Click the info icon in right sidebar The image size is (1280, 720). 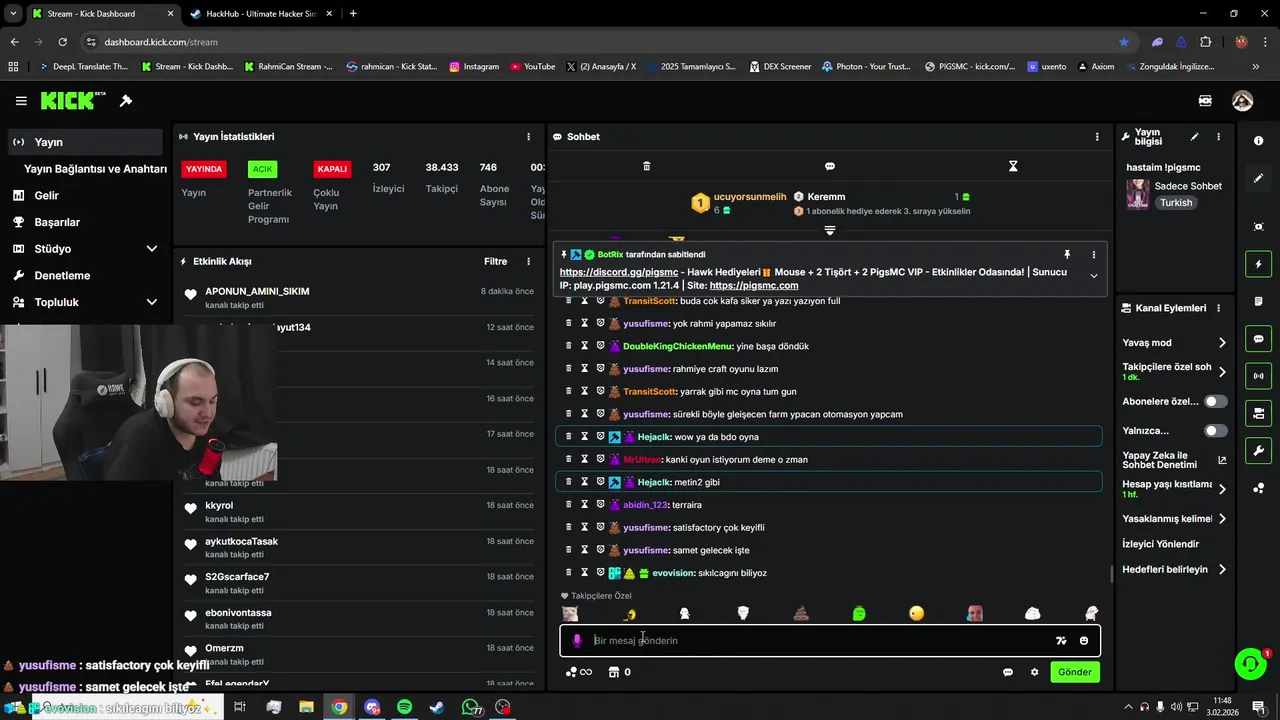tap(1258, 141)
